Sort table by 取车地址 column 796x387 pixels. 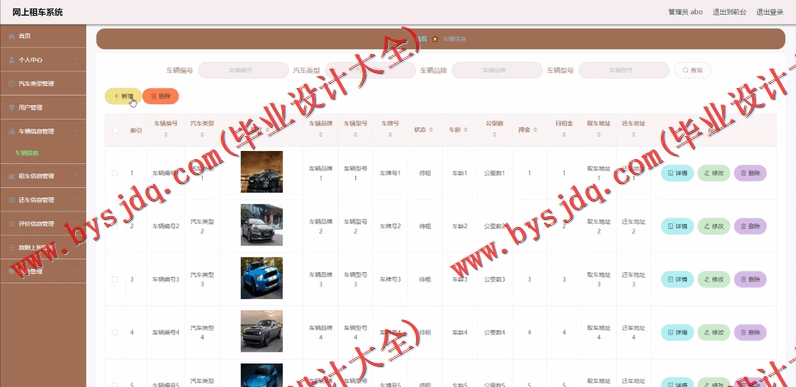coord(599,135)
